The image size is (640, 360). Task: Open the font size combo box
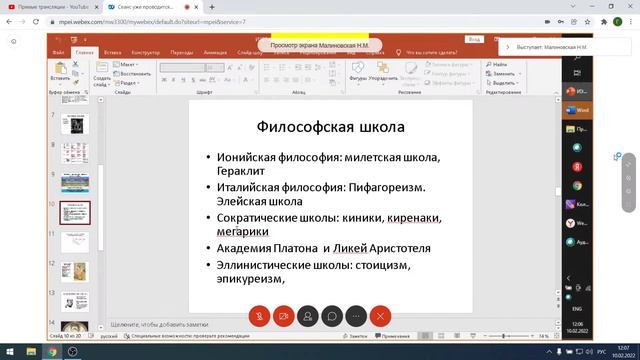click(215, 67)
